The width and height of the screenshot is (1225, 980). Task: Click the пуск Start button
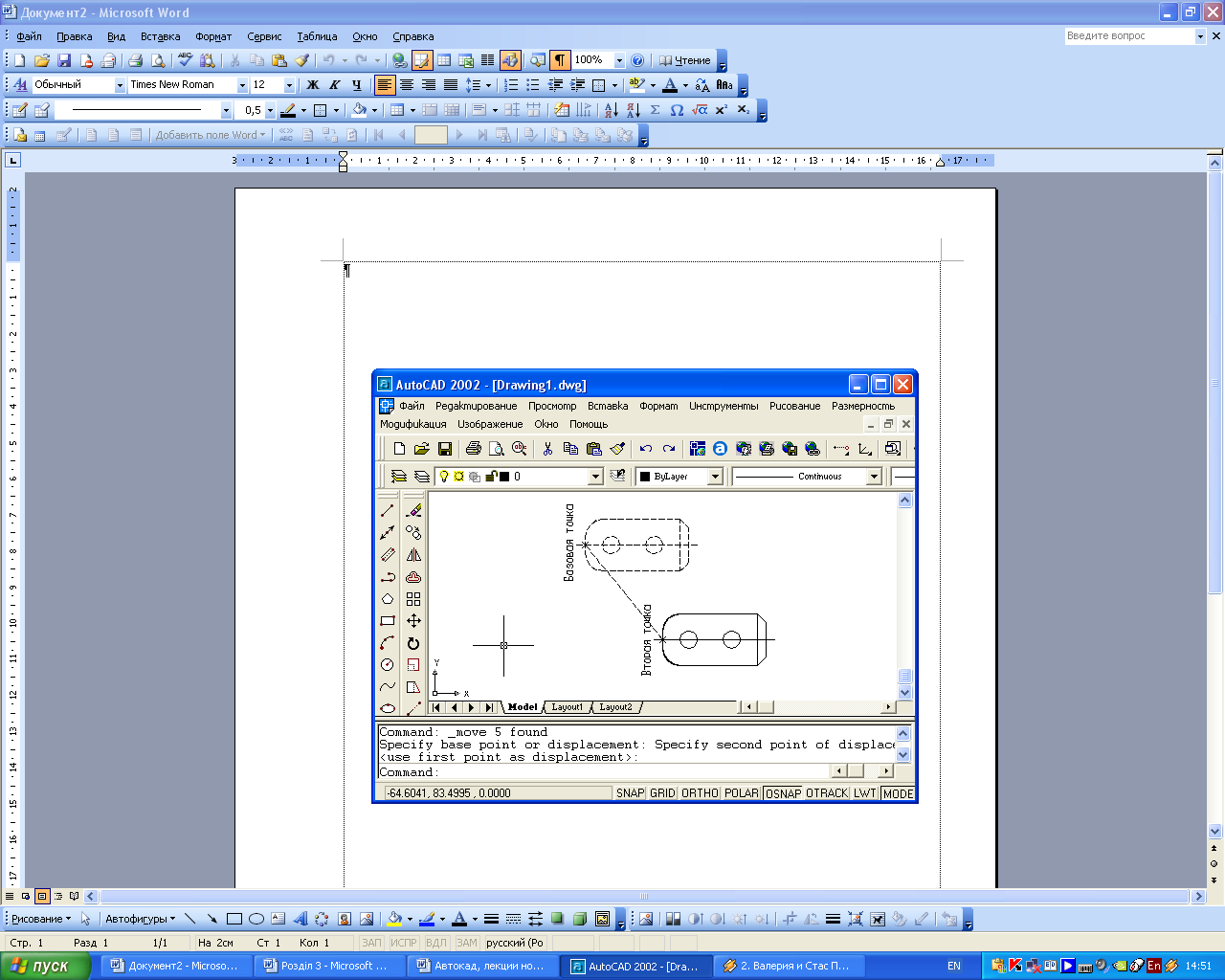(45, 966)
